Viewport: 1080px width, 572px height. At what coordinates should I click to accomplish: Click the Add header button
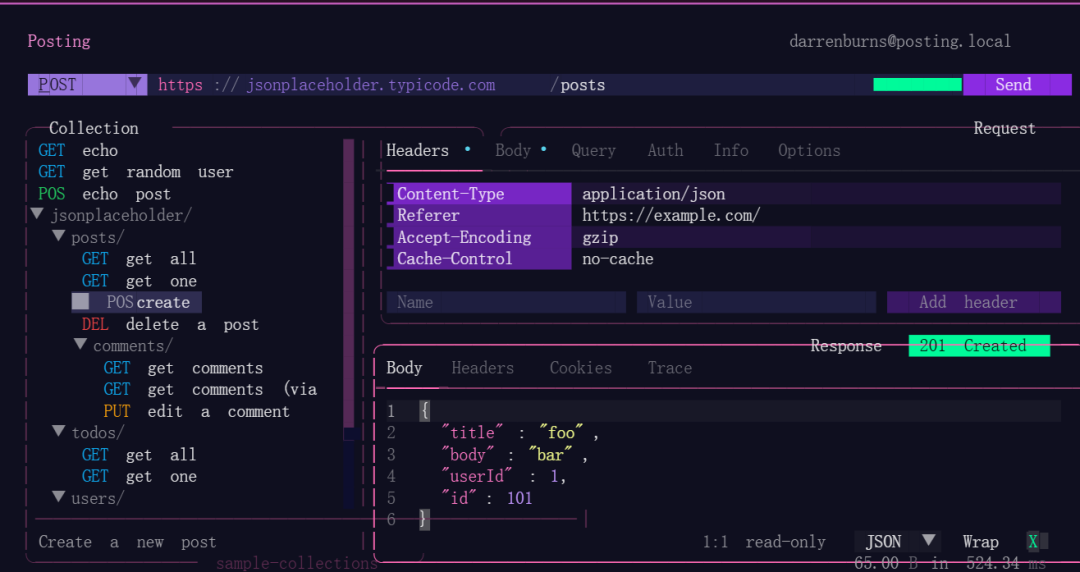click(x=974, y=302)
